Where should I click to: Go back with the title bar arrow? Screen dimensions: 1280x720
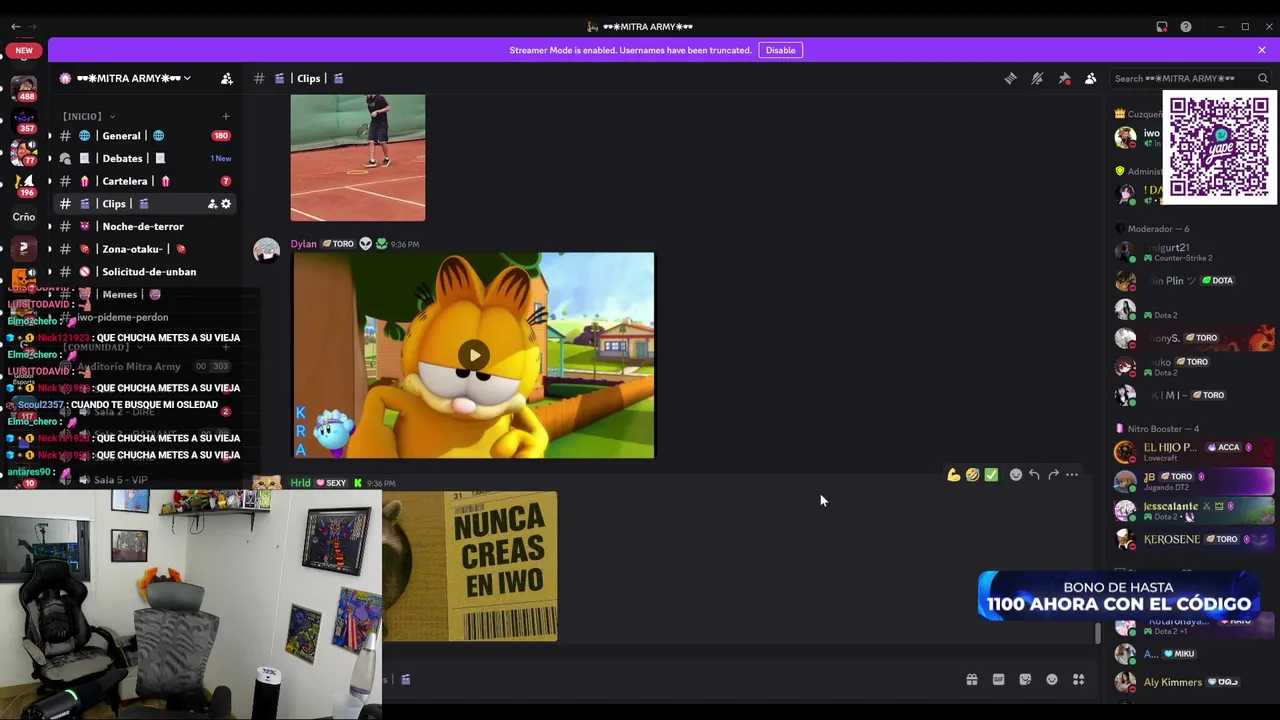point(15,27)
